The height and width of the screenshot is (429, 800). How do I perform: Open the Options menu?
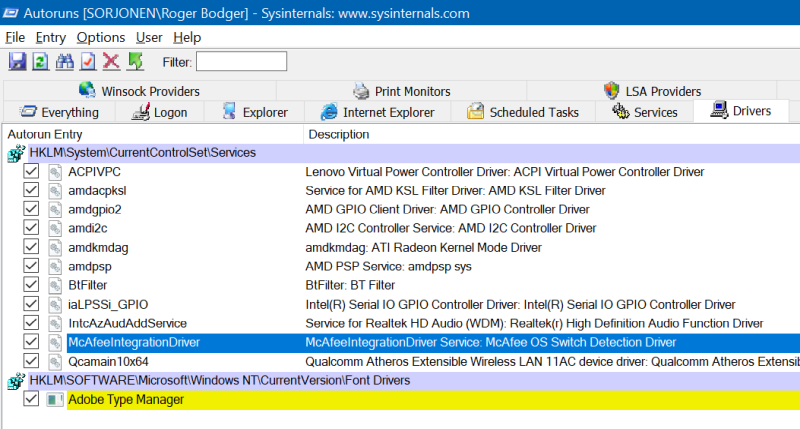[100, 37]
